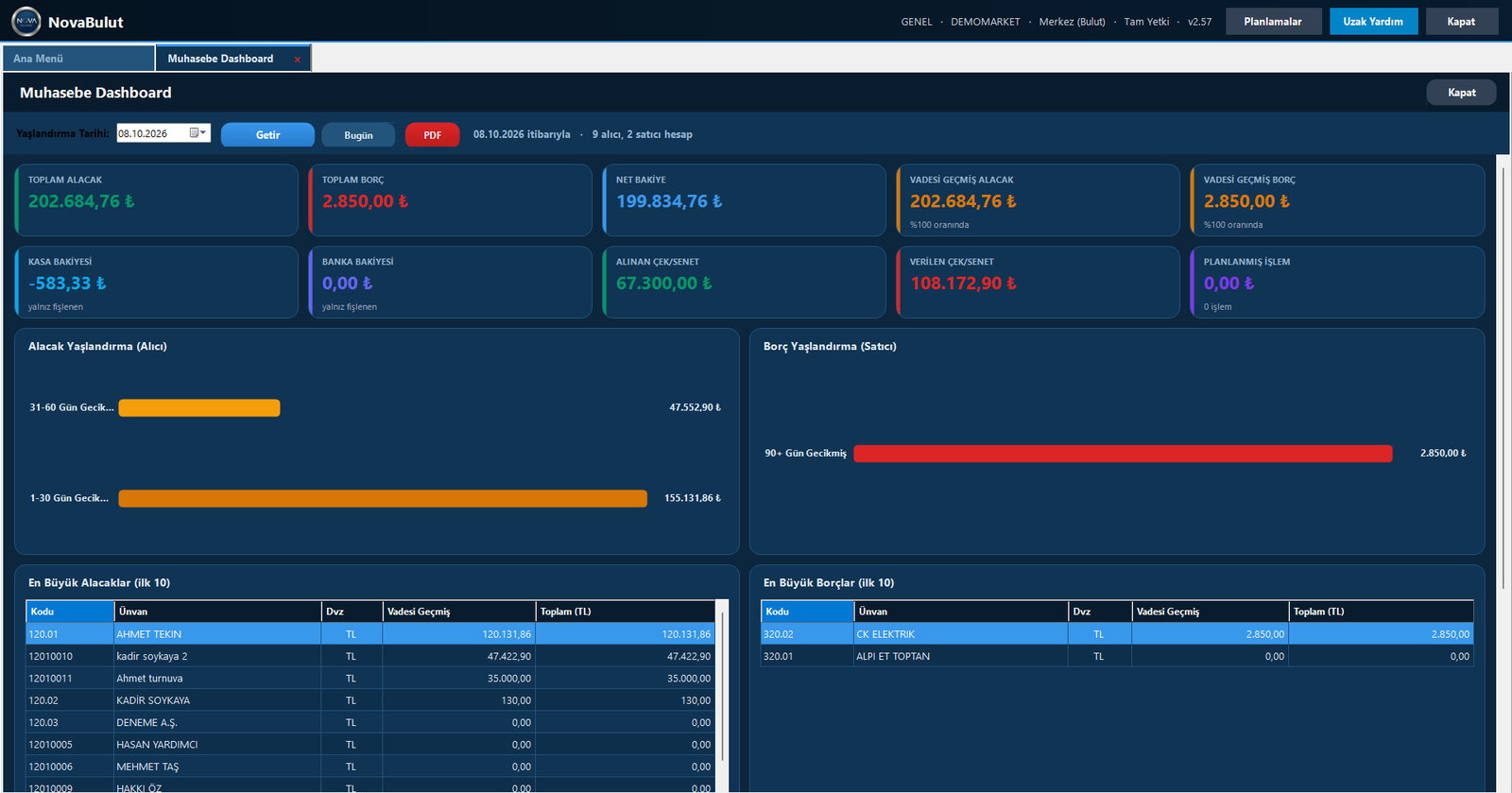Select the KADİR SOYKAYA row
1512x793 pixels.
370,700
